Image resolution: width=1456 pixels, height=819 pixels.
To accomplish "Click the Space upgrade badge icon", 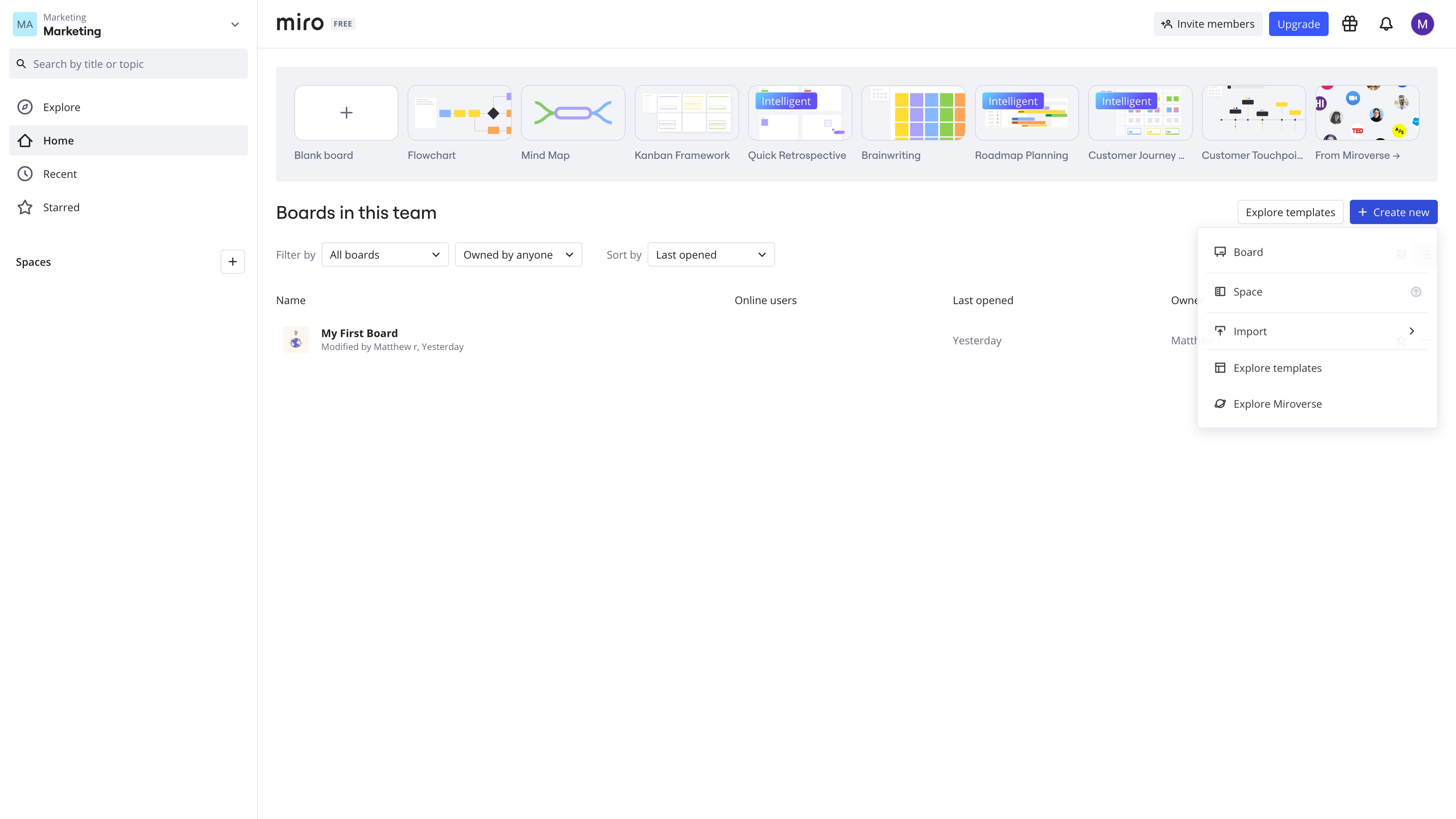I will pyautogui.click(x=1416, y=292).
